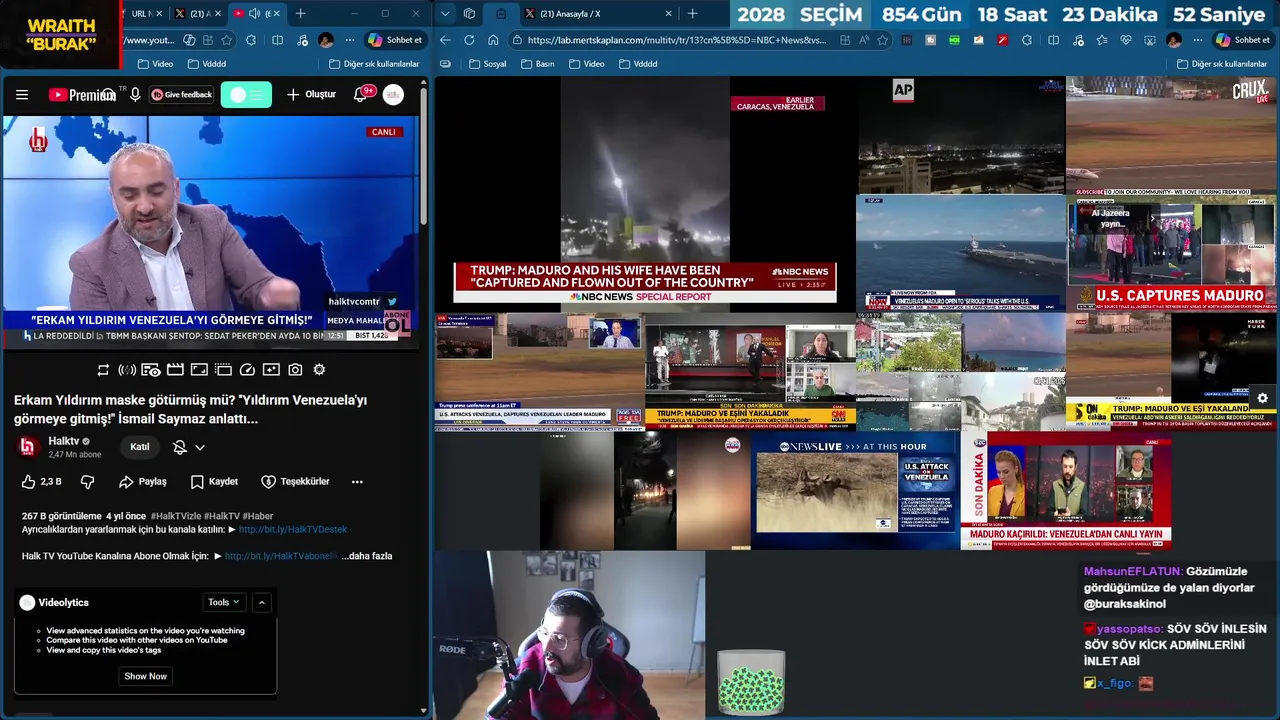
Task: Open the tab search chevron in right window
Action: coord(445,13)
